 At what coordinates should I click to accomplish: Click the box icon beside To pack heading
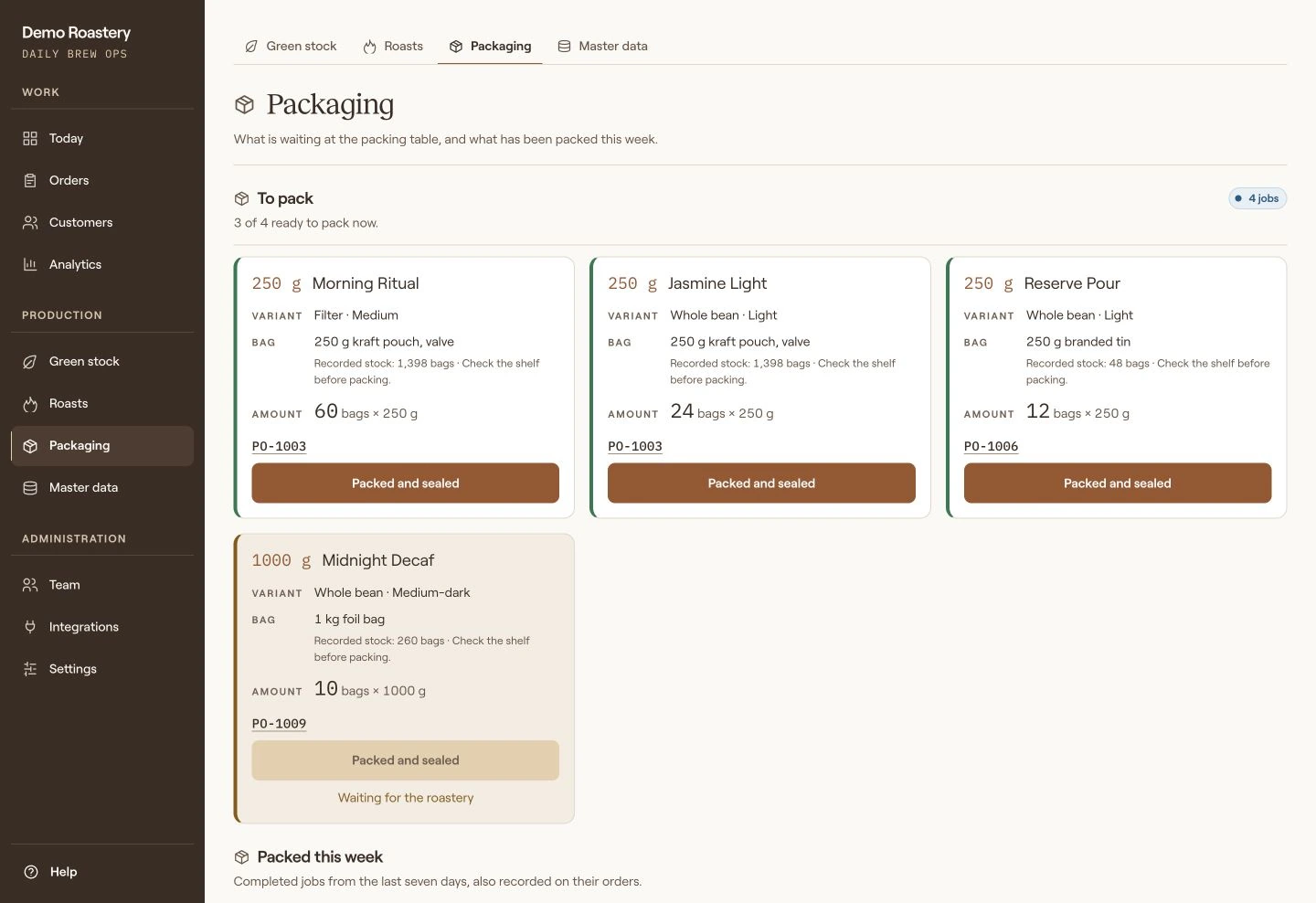pyautogui.click(x=241, y=198)
